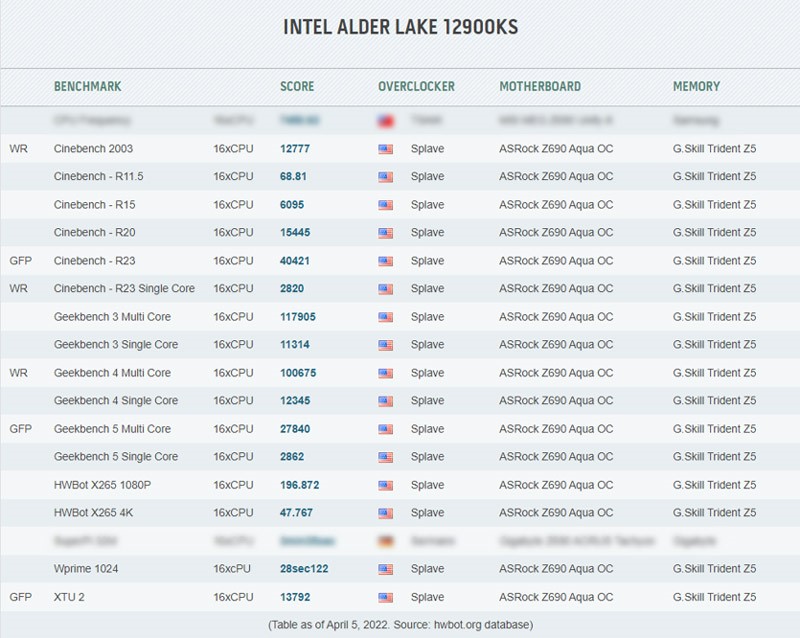Click the OVERCLOCKER column header
Viewport: 800px width, 638px height.
[416, 87]
